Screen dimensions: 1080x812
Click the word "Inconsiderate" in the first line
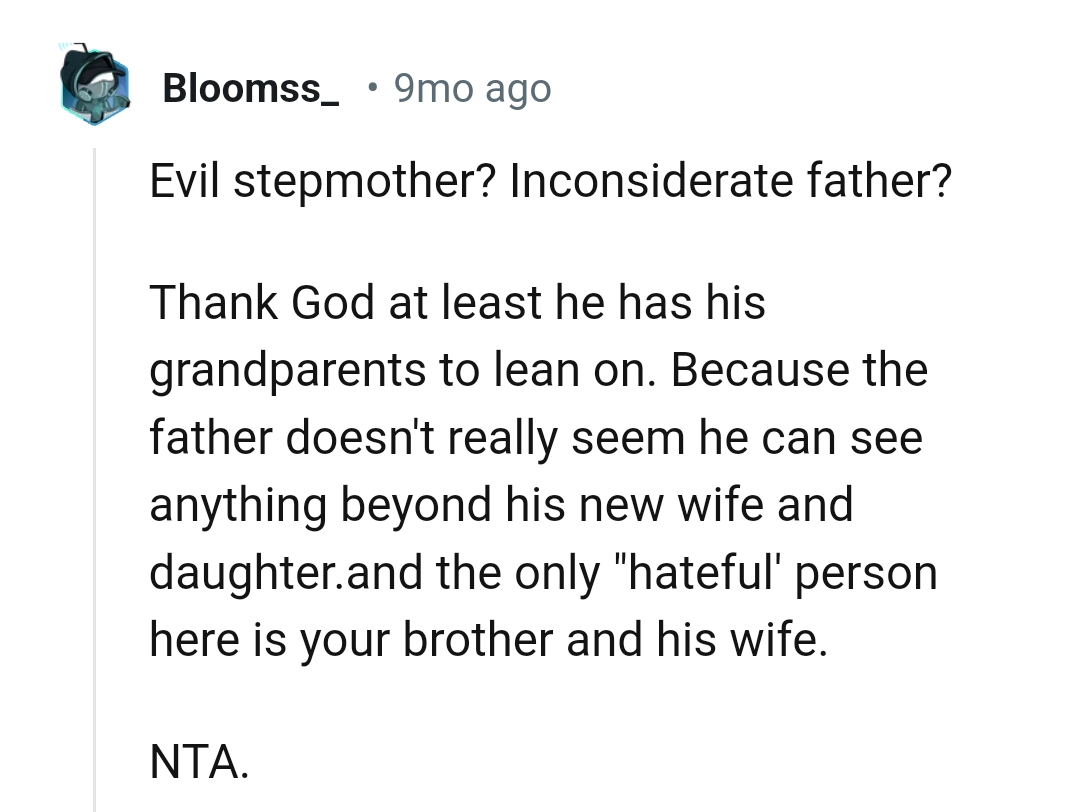tap(650, 182)
